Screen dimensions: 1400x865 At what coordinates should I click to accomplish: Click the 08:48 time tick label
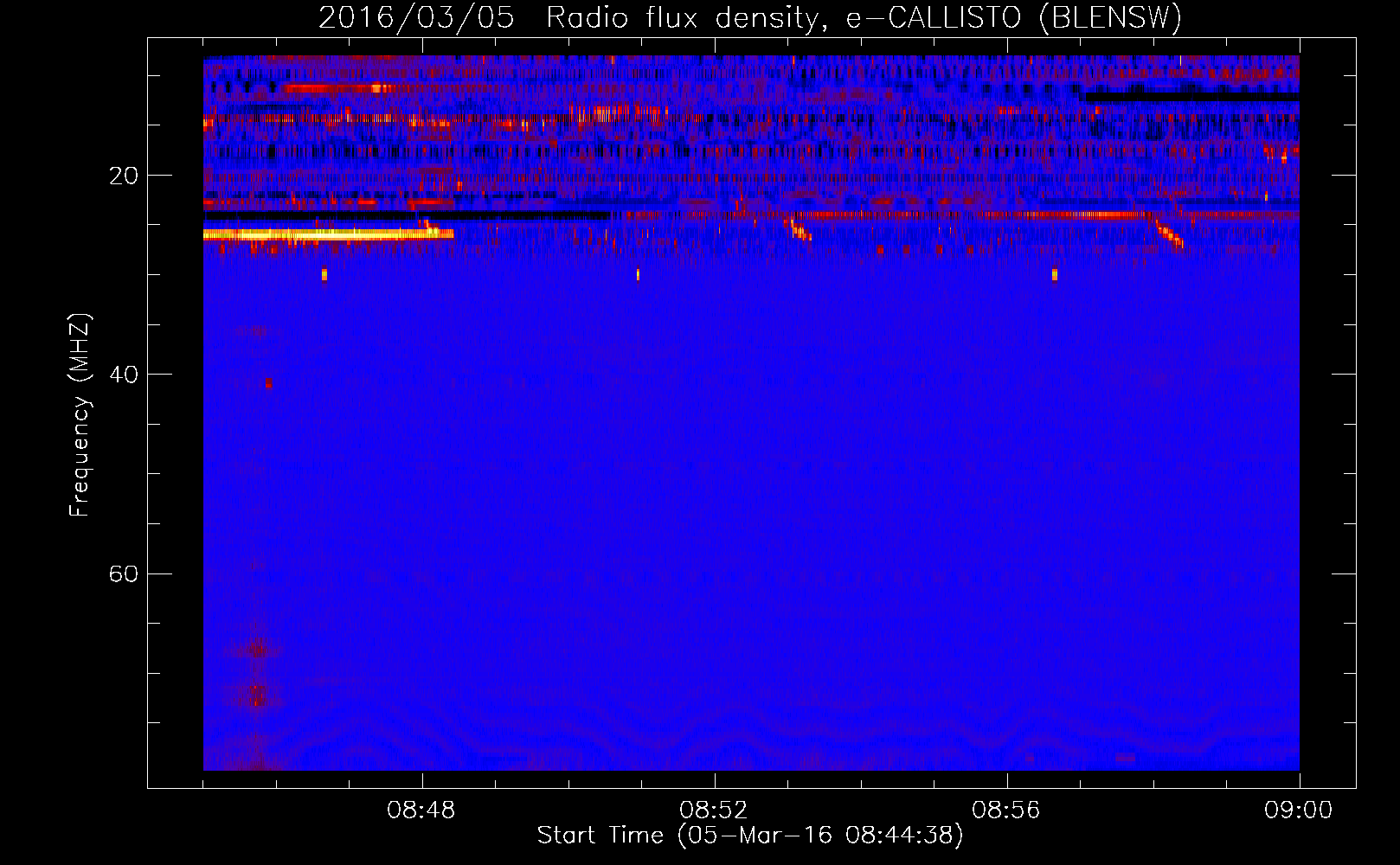tap(421, 811)
